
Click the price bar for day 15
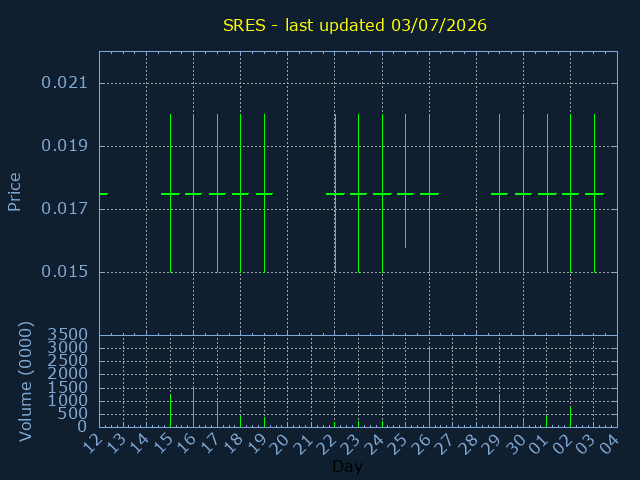tap(171, 193)
